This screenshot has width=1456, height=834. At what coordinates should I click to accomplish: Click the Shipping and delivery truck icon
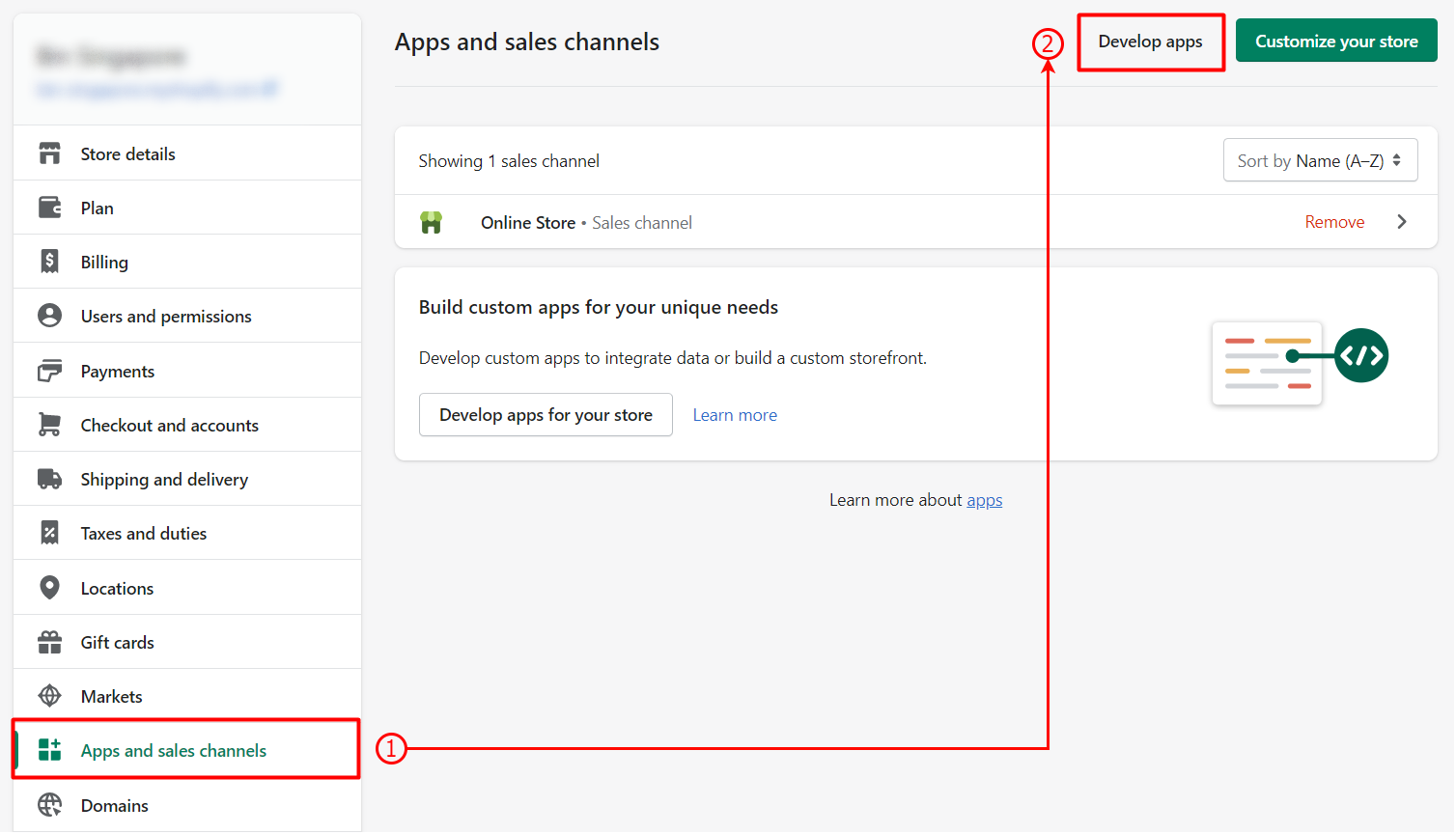pos(49,478)
